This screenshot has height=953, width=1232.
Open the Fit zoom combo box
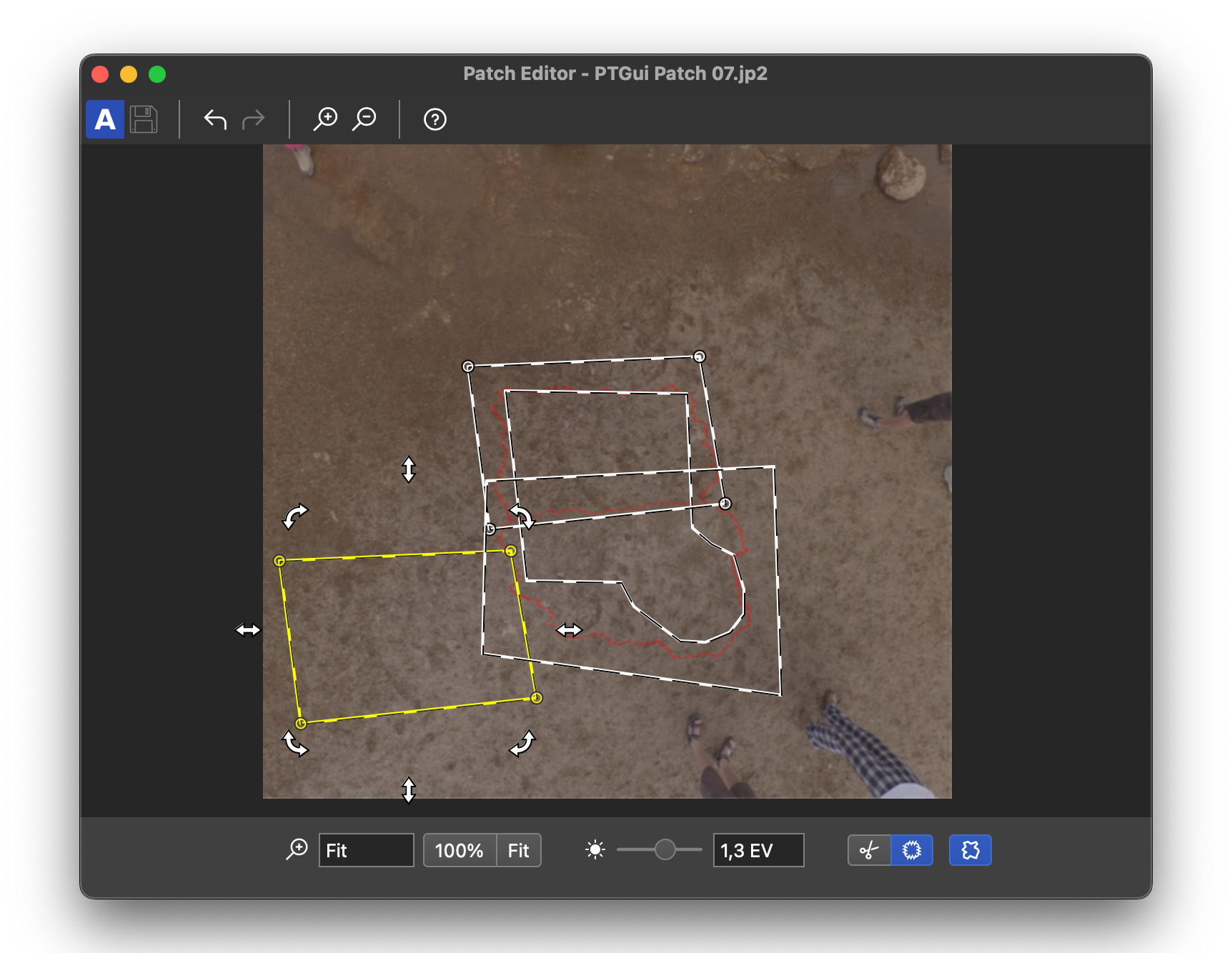pos(366,850)
